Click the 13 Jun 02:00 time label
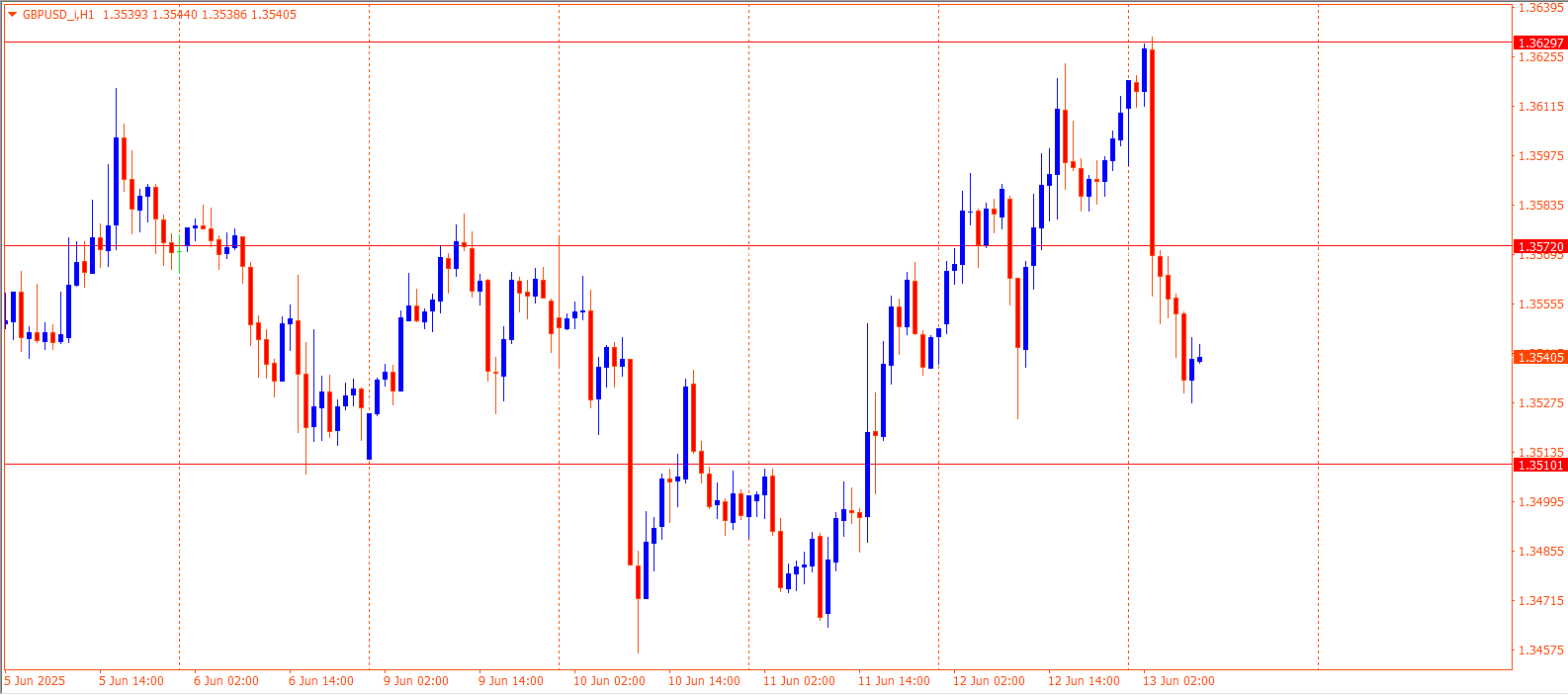 (x=1178, y=681)
